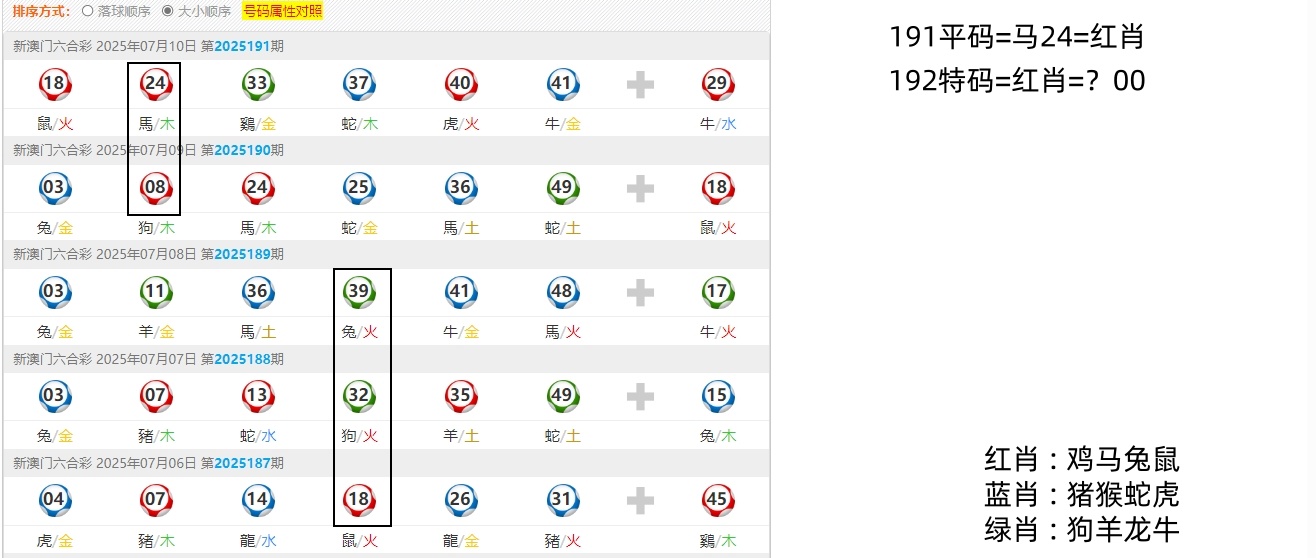Click the plus sign in issue 189 row
Screen dimensions: 1316x558
click(640, 293)
